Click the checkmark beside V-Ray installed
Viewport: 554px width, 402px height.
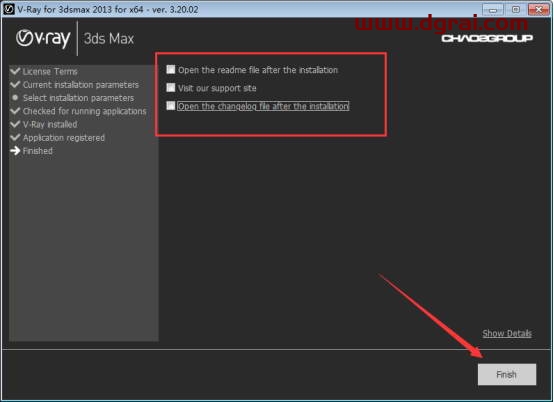15,124
